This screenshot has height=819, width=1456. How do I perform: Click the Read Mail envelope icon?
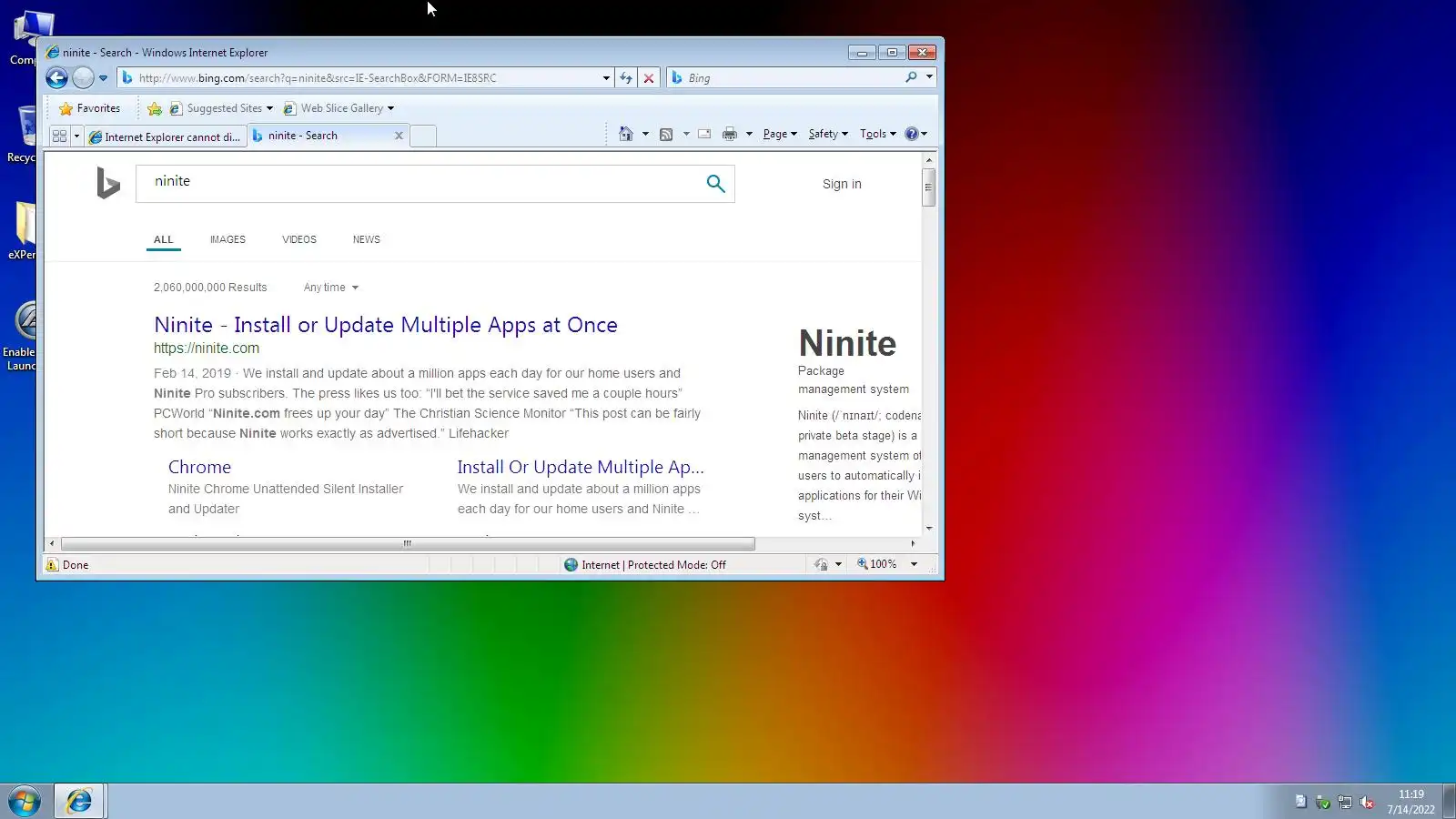click(704, 134)
